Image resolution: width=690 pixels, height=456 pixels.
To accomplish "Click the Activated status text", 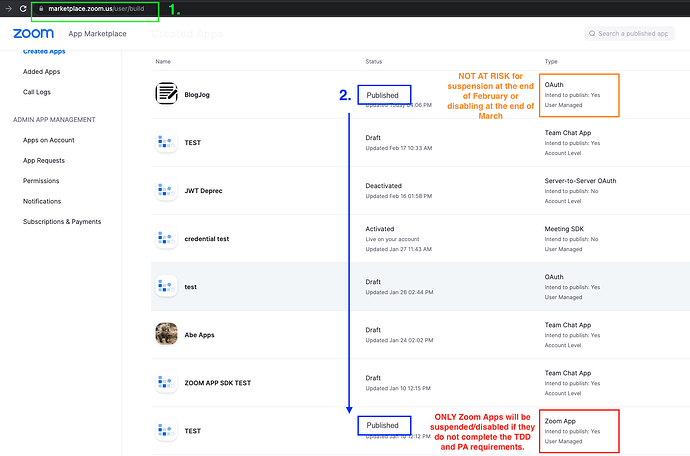I will (x=380, y=229).
